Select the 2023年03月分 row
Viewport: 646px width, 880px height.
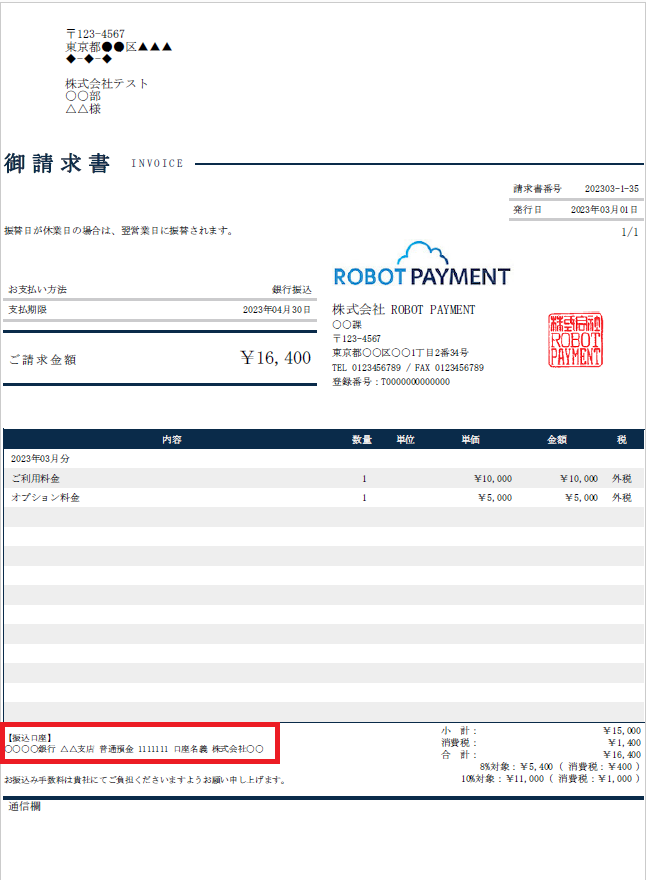pos(39,459)
